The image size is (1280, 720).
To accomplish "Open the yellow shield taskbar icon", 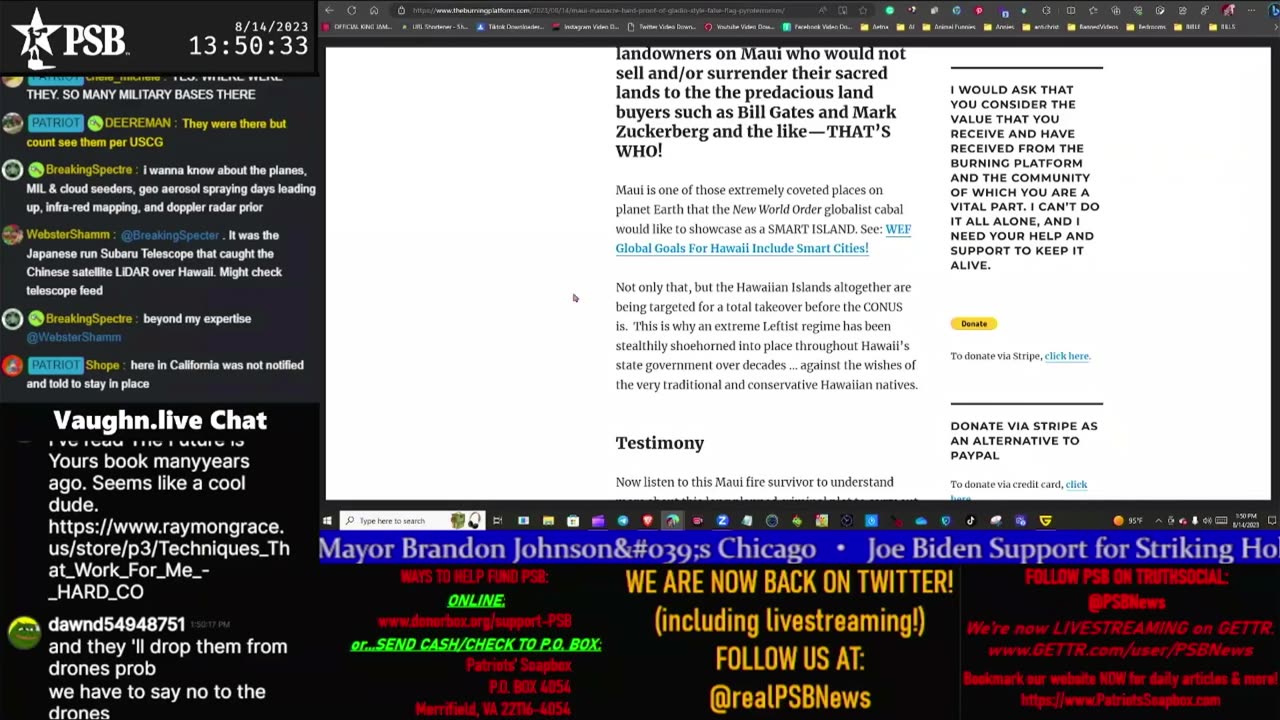I will 1045,520.
